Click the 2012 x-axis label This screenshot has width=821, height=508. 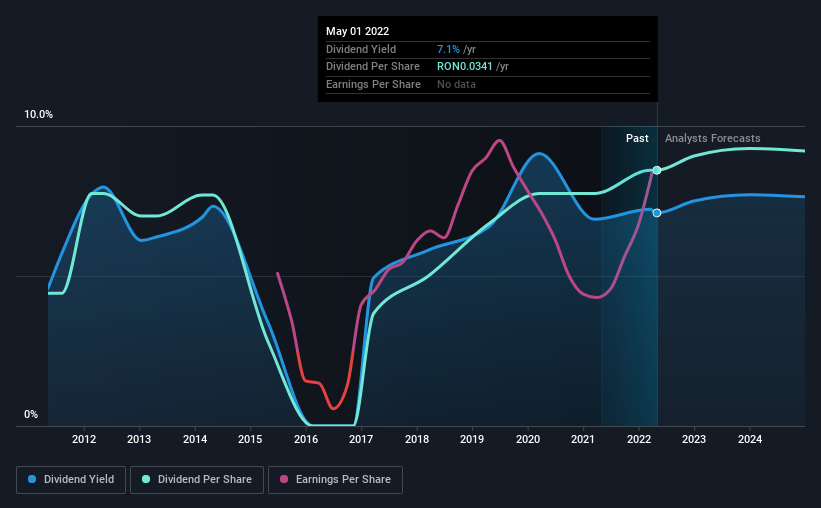pos(84,439)
